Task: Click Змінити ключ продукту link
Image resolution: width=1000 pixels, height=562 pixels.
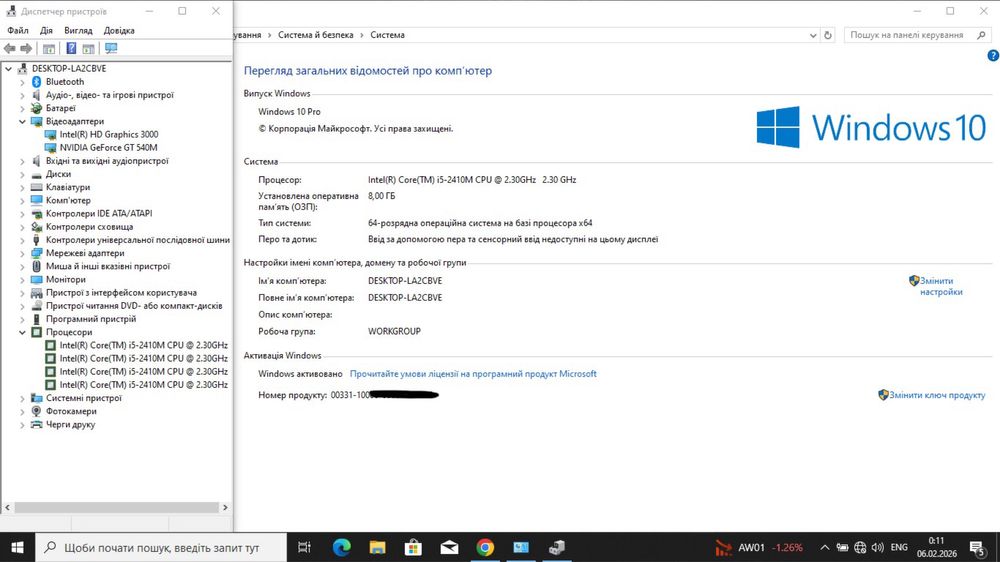Action: (937, 395)
